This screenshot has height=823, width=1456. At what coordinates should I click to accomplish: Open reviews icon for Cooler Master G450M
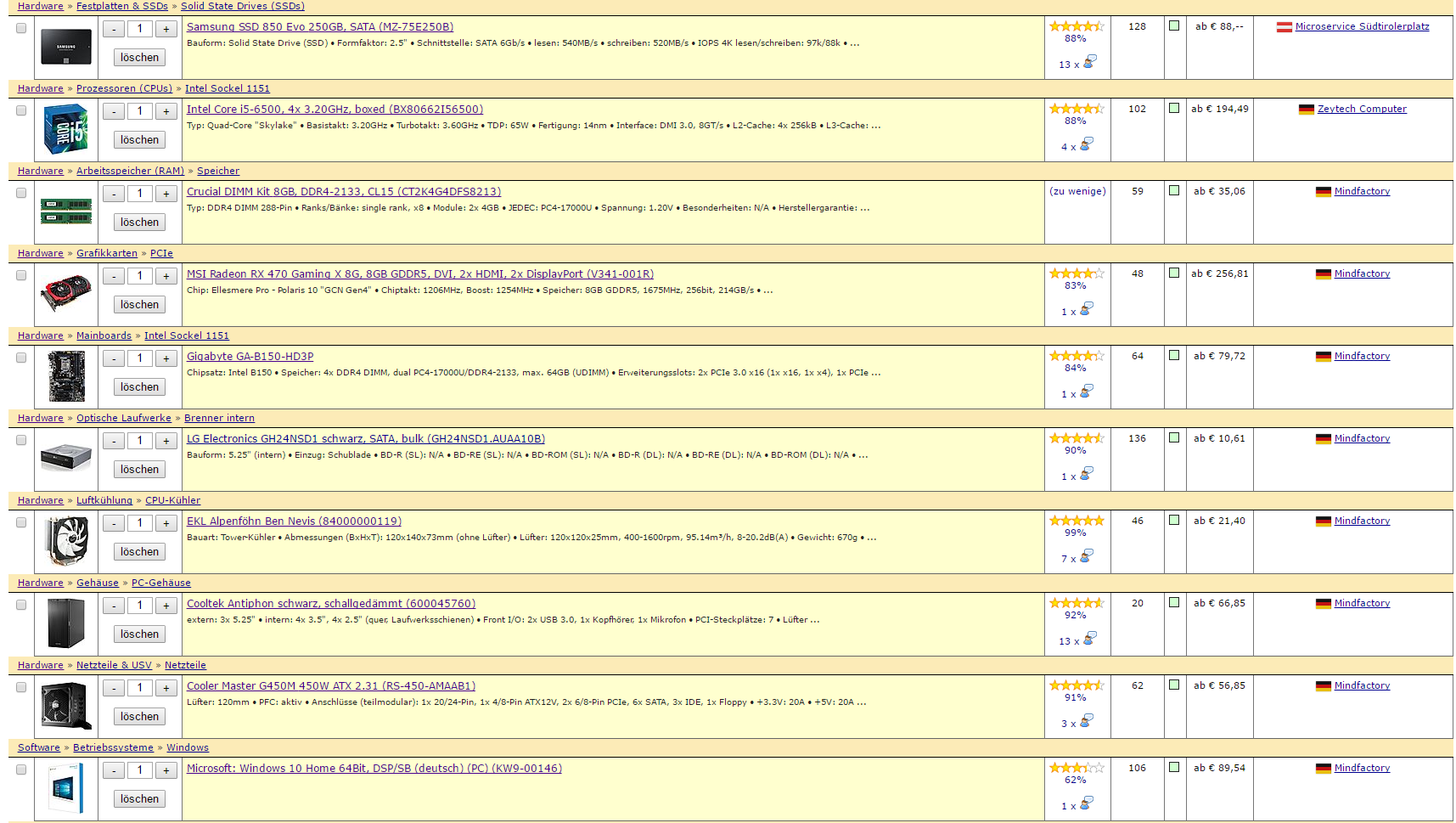[1087, 720]
